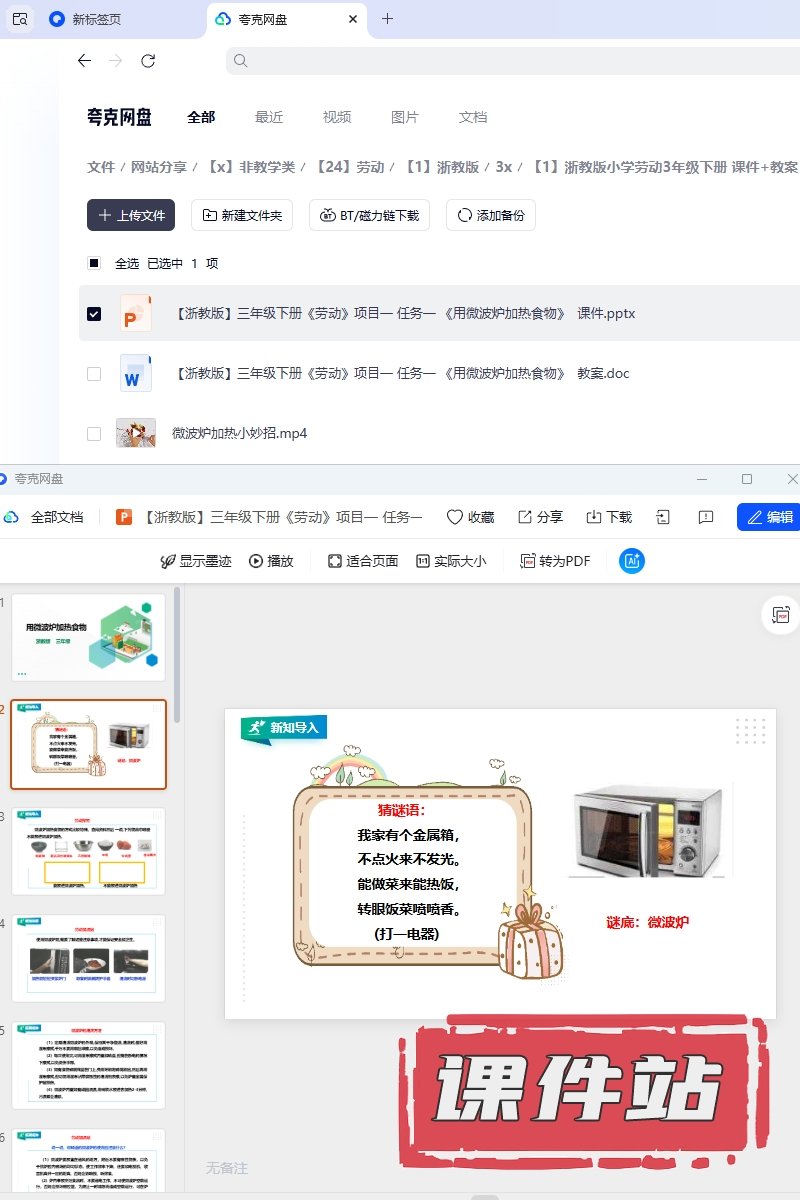This screenshot has height=1200, width=800.
Task: Uncheck the selected 课件.pptx file checkbox
Action: [94, 314]
